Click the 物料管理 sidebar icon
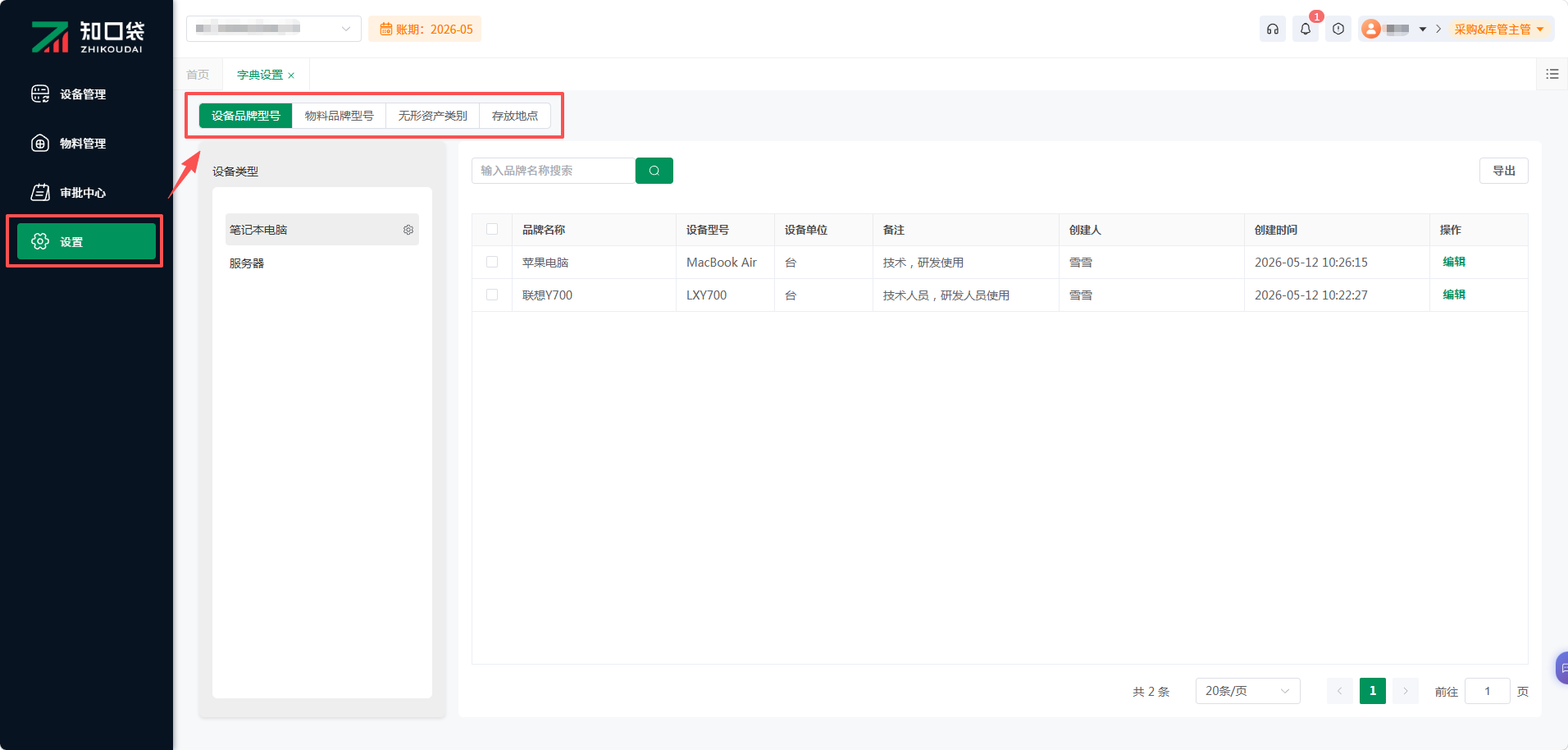The width and height of the screenshot is (1568, 750). (40, 143)
